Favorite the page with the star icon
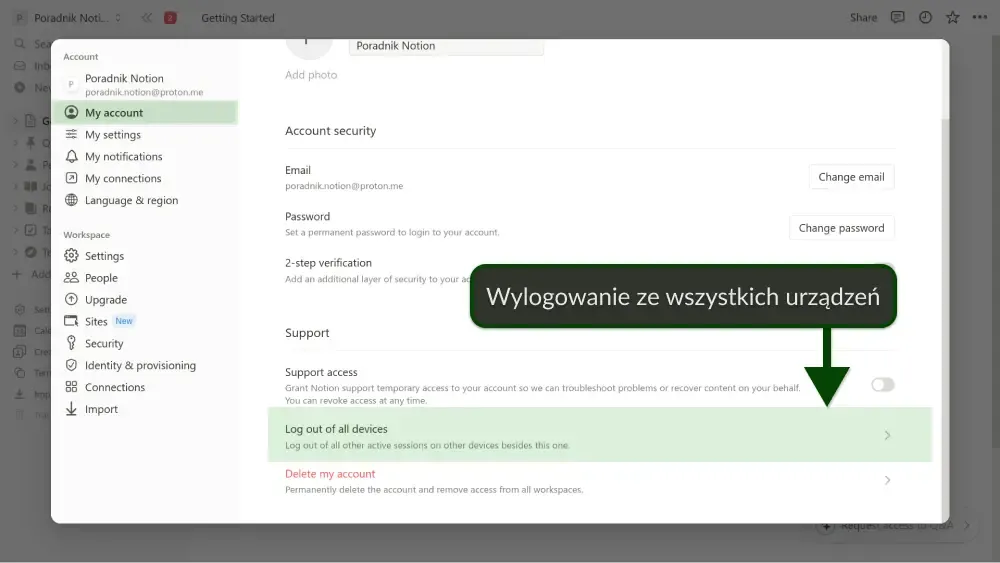 953,18
